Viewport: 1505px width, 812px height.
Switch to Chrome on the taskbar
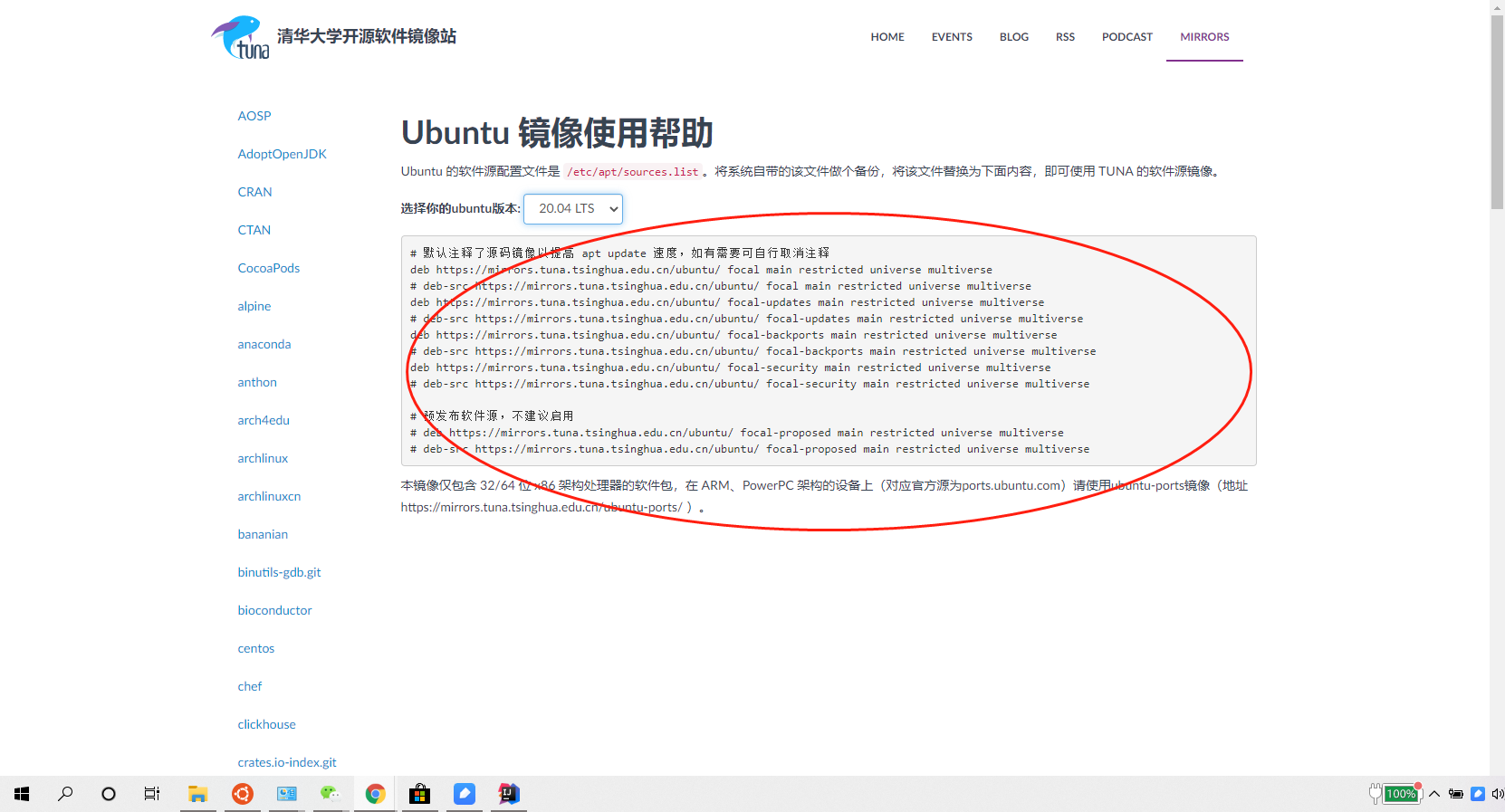tap(375, 794)
